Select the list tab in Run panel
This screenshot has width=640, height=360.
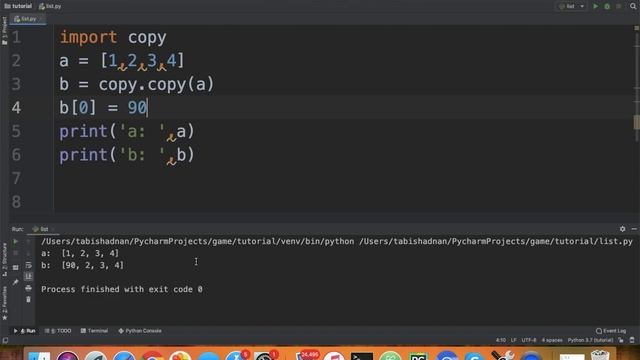pos(43,229)
